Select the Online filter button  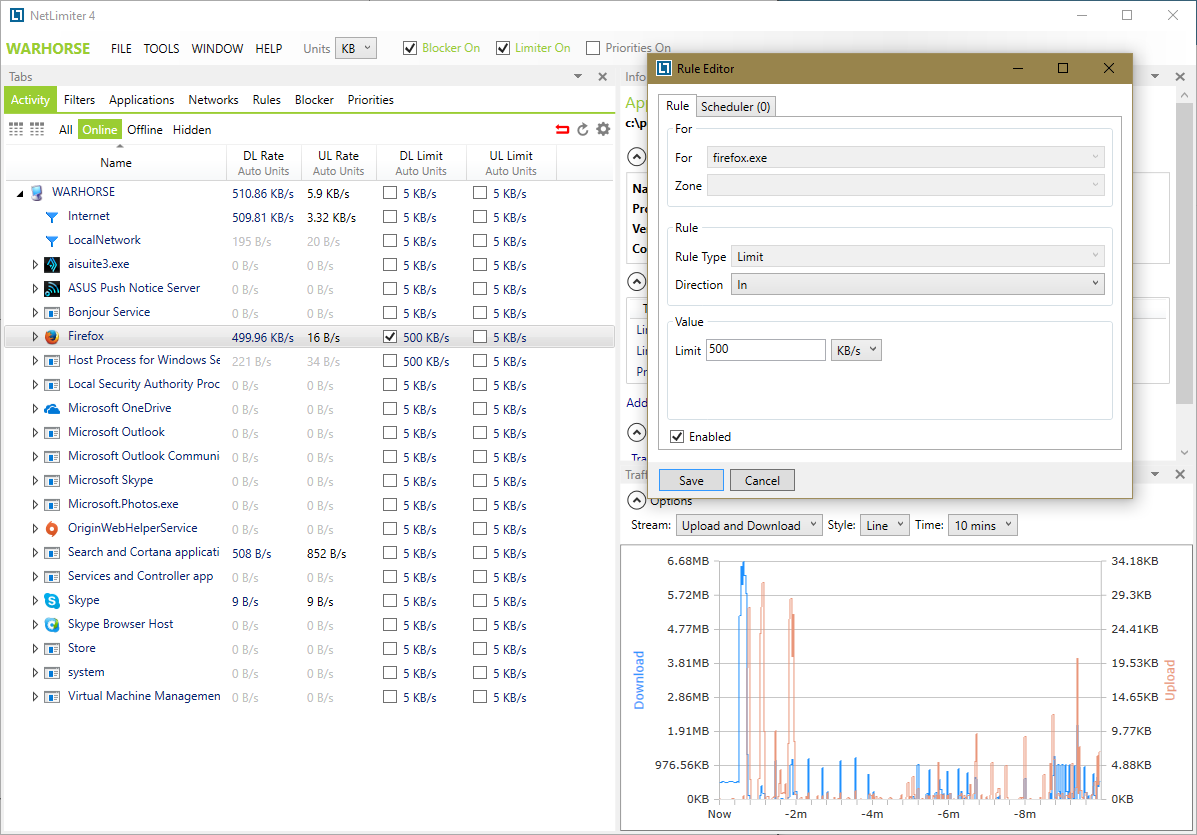[x=100, y=130]
